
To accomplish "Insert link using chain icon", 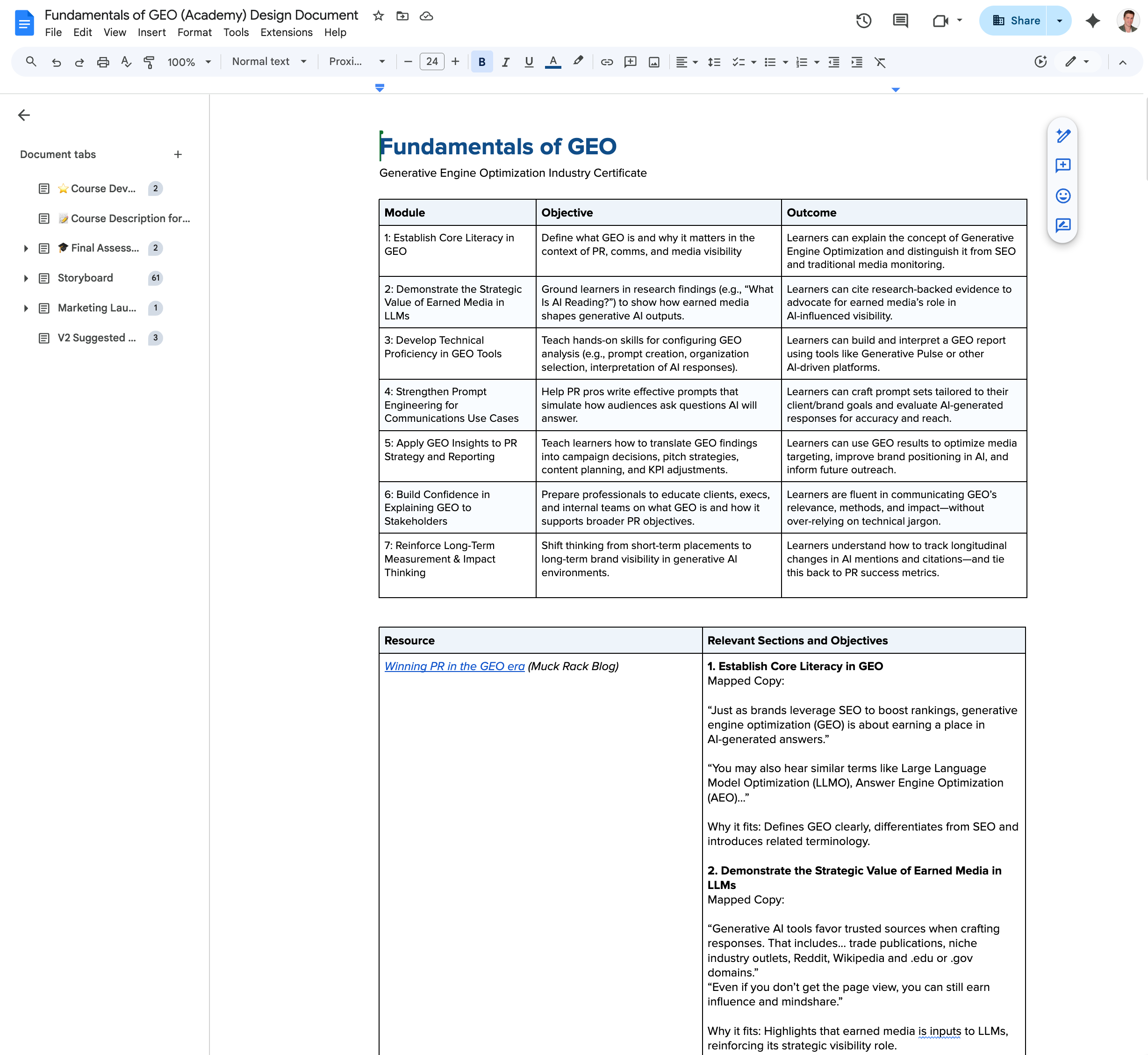I will 607,62.
